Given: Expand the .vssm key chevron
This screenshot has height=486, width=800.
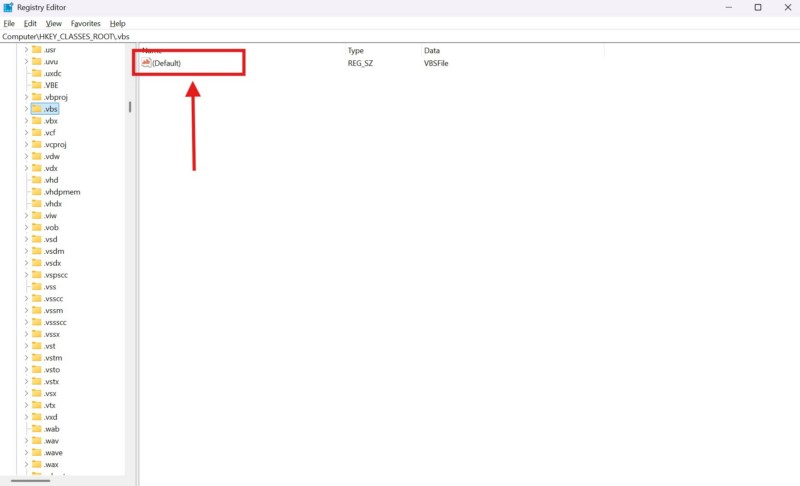Looking at the screenshot, I should coord(26,310).
